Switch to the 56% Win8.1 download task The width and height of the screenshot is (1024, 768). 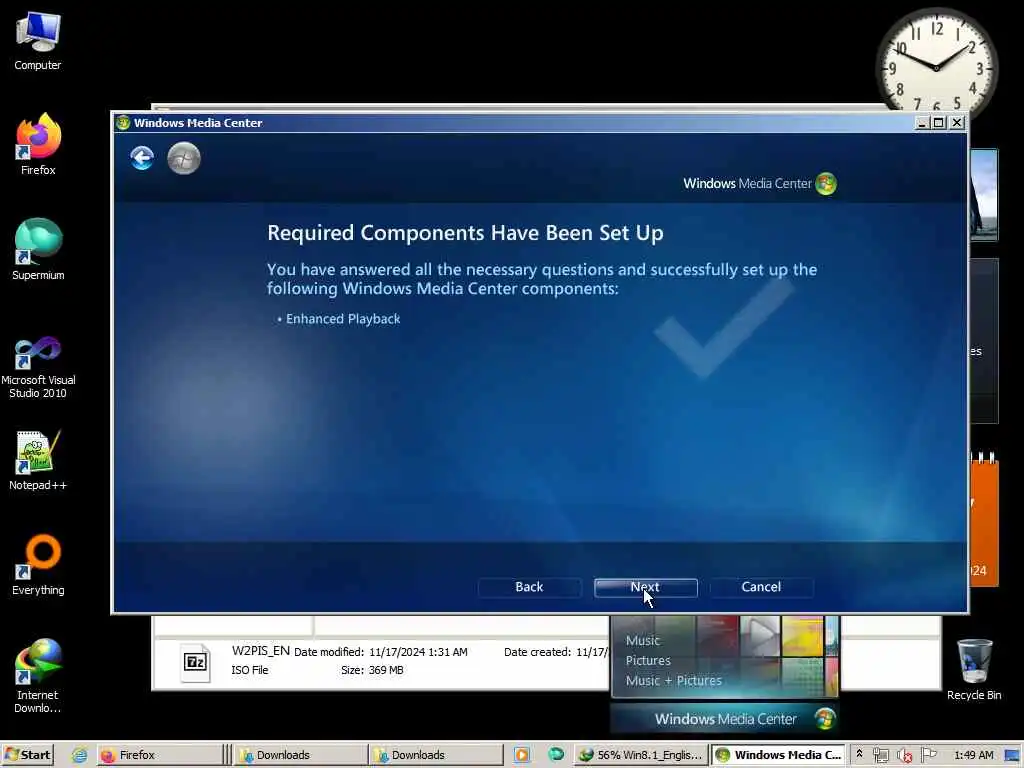tap(641, 755)
